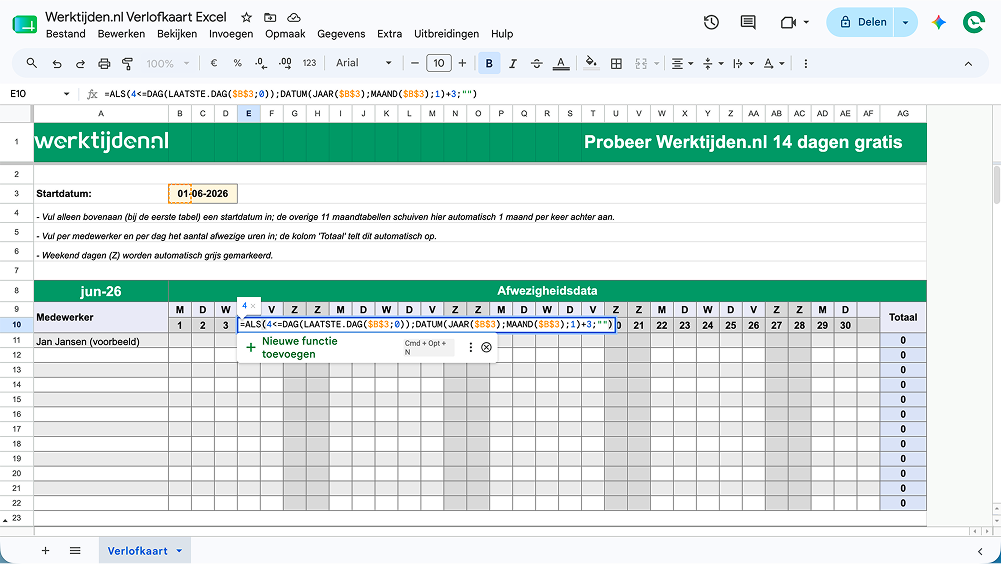Toggle bold formatting
The height and width of the screenshot is (564, 1001).
pos(489,63)
